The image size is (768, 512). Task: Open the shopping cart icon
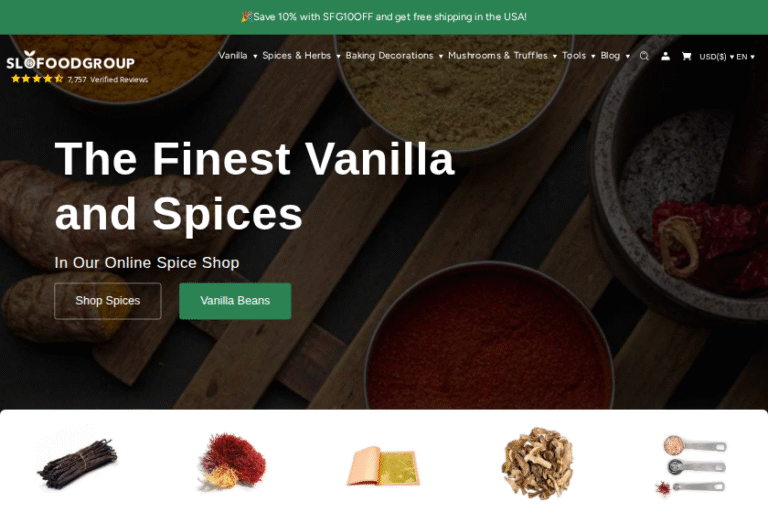pos(686,56)
